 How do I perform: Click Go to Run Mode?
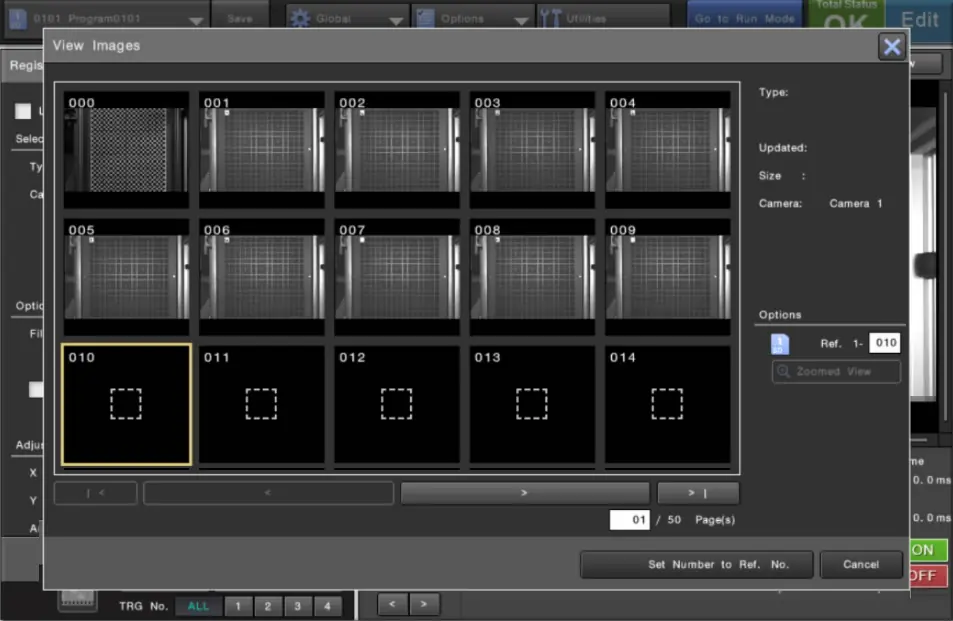pyautogui.click(x=745, y=18)
